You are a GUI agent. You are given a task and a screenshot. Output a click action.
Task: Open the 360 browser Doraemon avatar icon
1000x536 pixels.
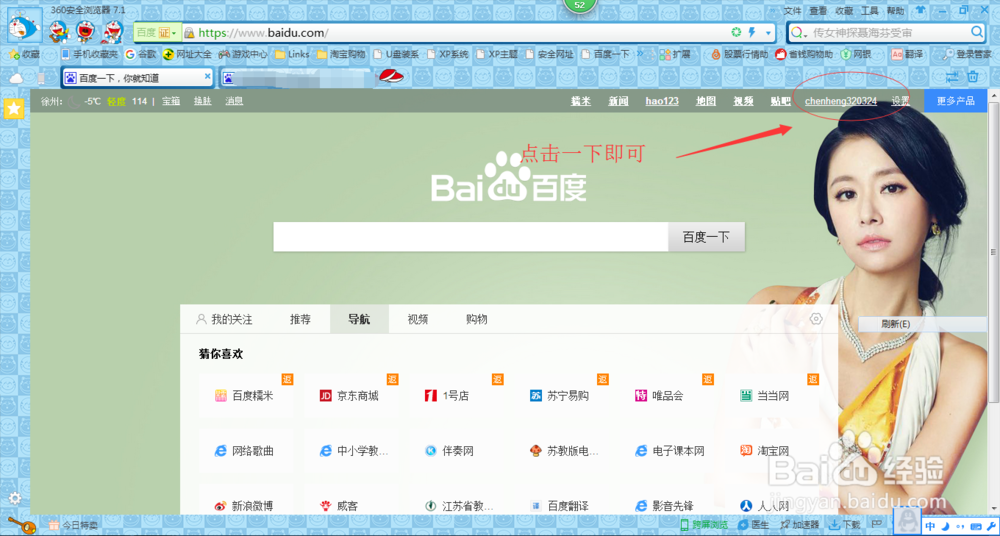(x=25, y=28)
